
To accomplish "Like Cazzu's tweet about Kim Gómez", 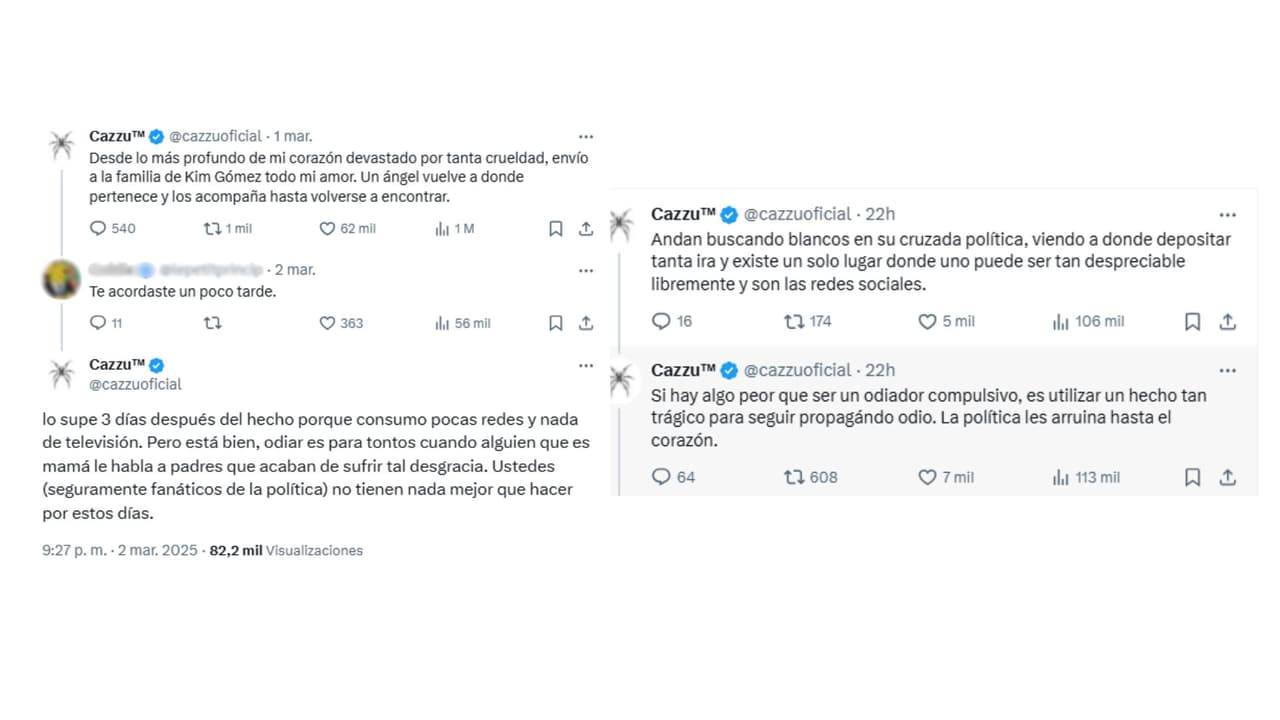I will click(x=326, y=228).
